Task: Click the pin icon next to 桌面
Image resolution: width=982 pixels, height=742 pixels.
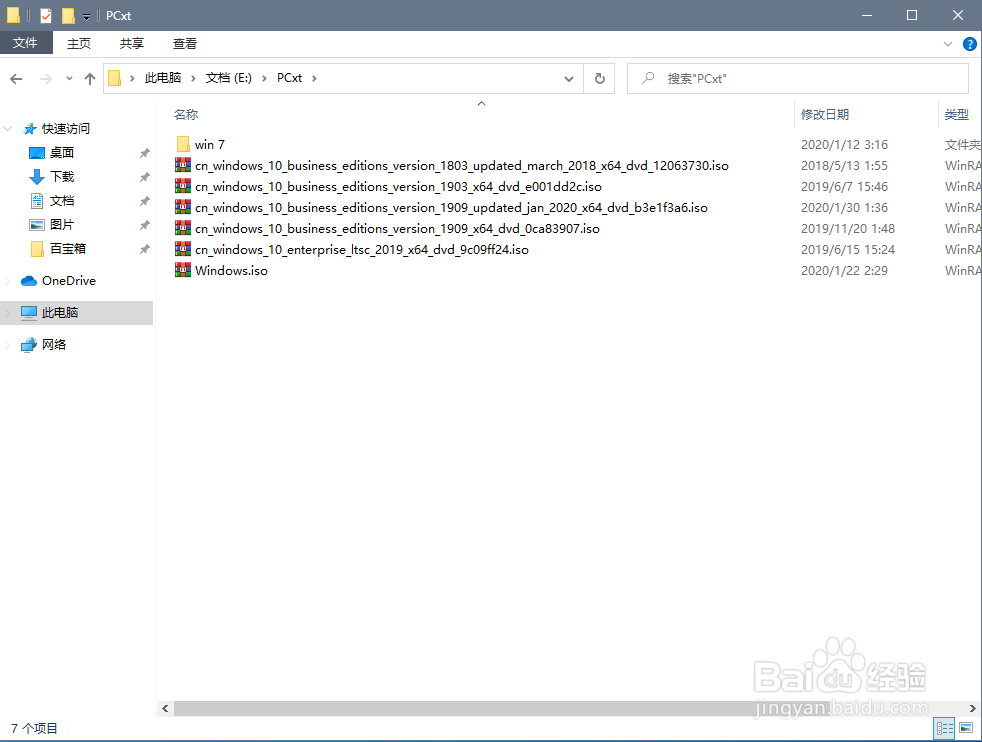Action: pos(145,153)
